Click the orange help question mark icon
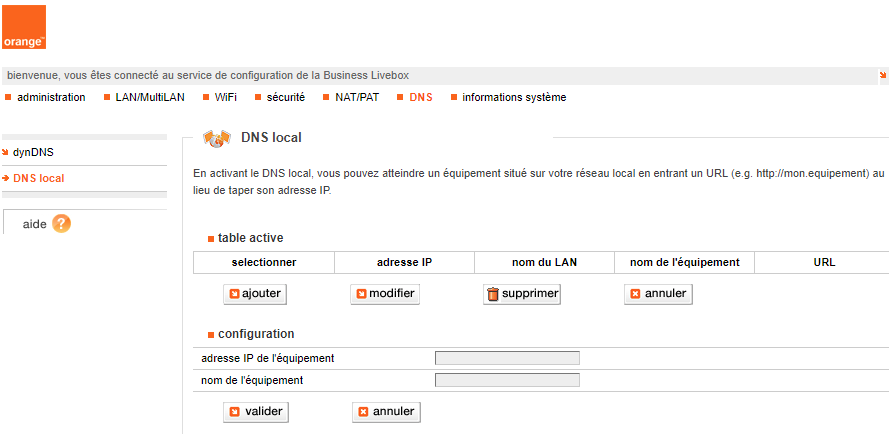 point(61,223)
